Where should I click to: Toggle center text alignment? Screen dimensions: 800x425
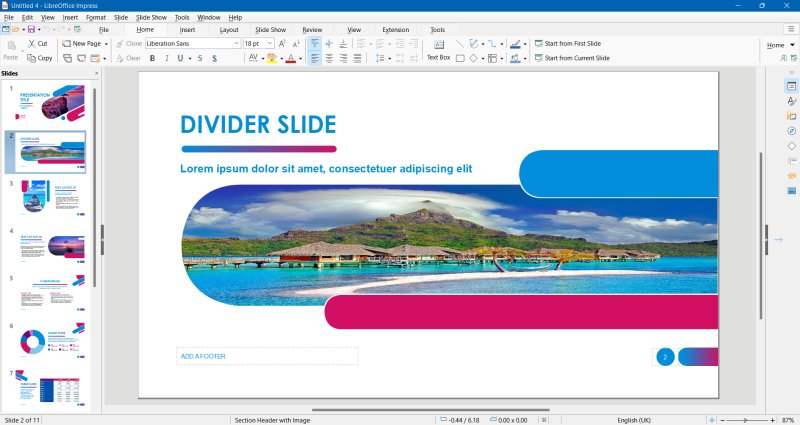click(x=329, y=58)
